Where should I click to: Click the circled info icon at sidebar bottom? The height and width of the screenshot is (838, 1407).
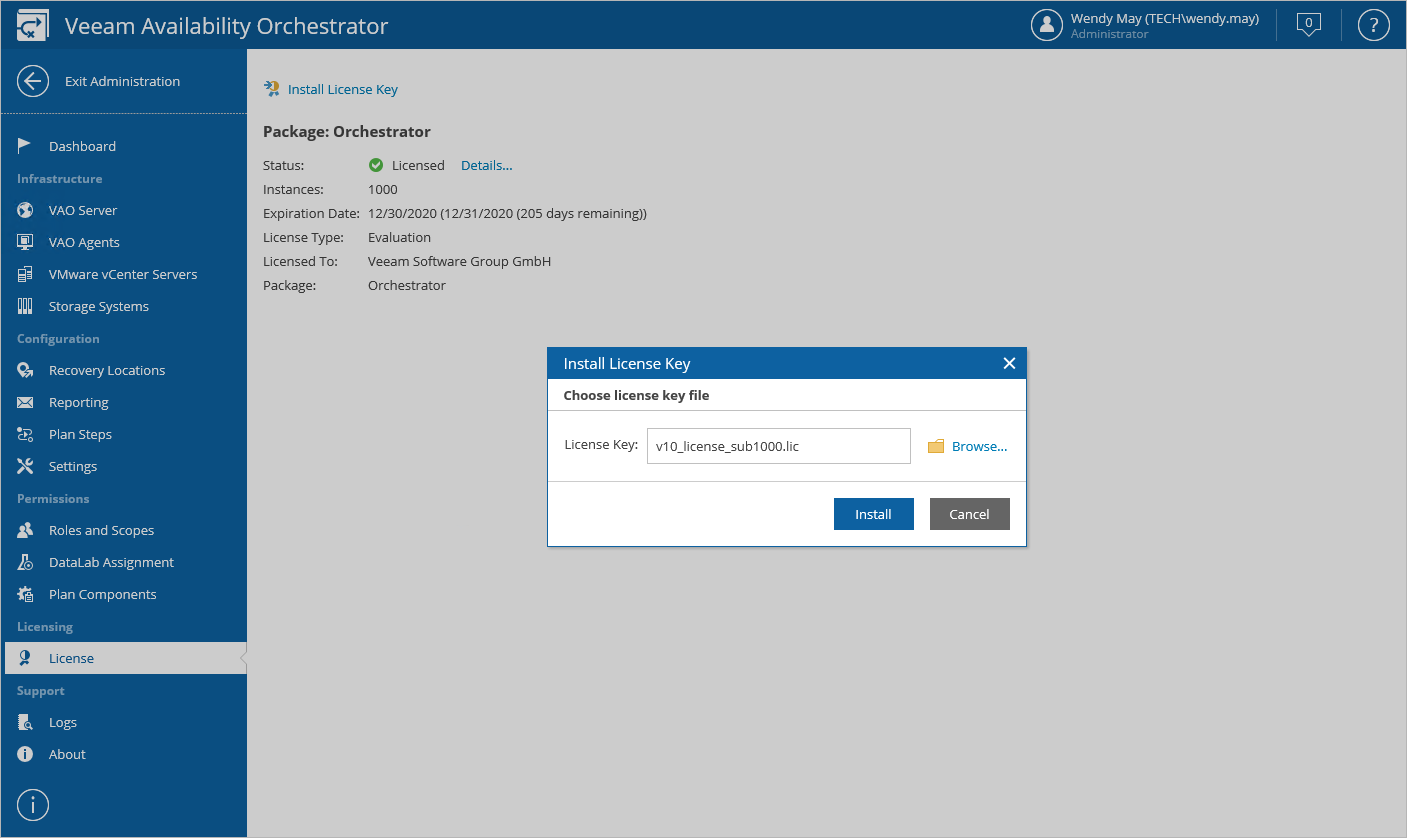pyautogui.click(x=33, y=804)
